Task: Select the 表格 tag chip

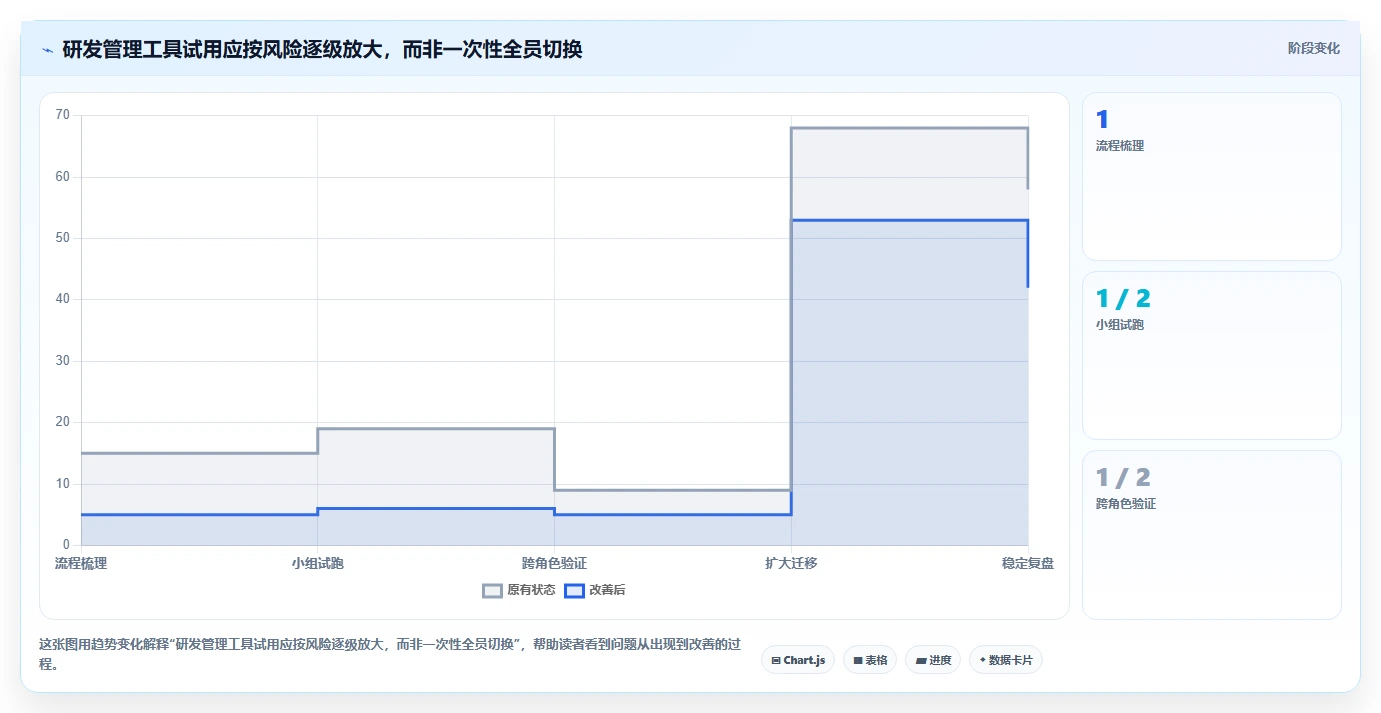Action: (870, 660)
